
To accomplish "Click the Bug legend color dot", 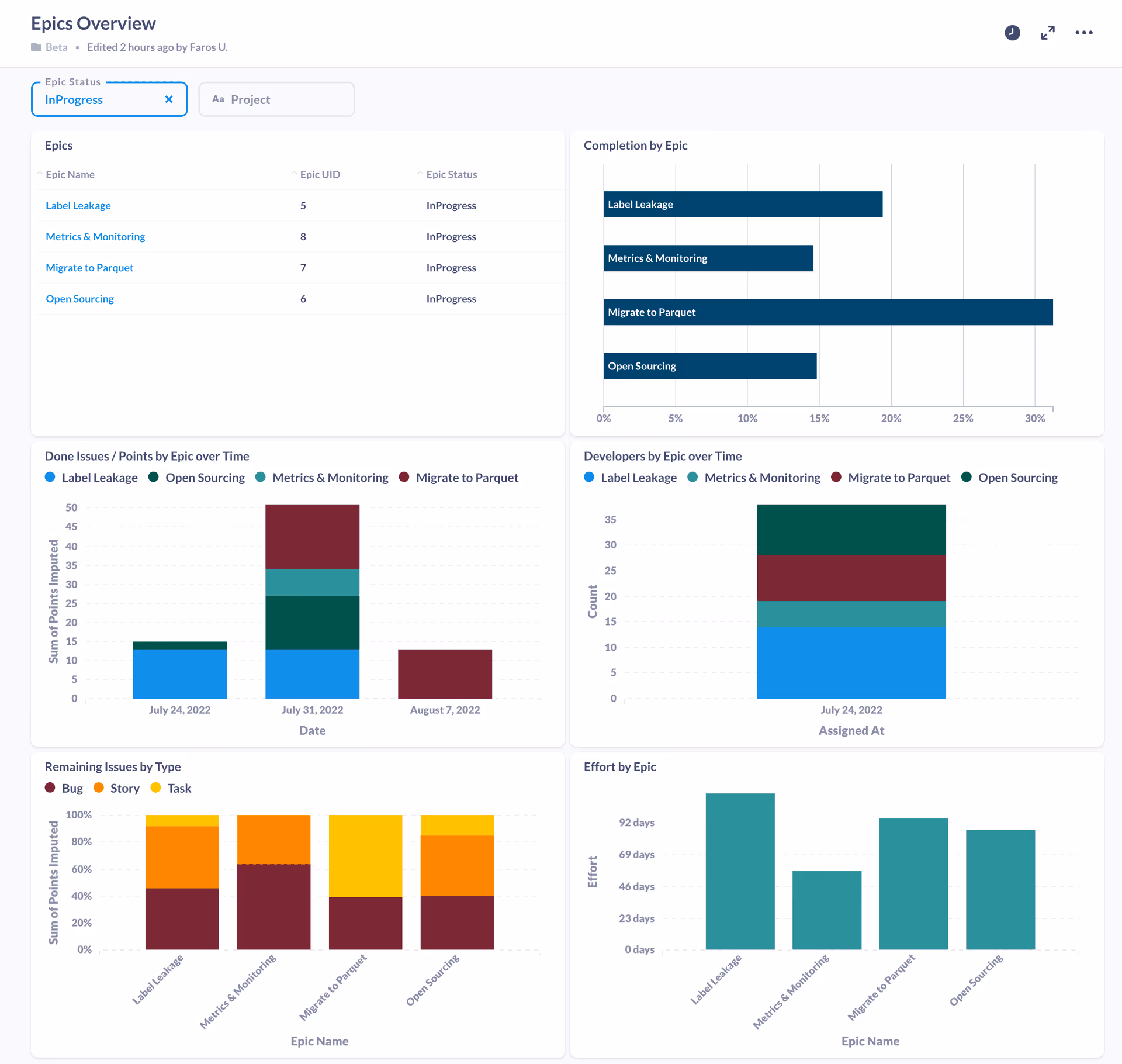I will pos(50,788).
